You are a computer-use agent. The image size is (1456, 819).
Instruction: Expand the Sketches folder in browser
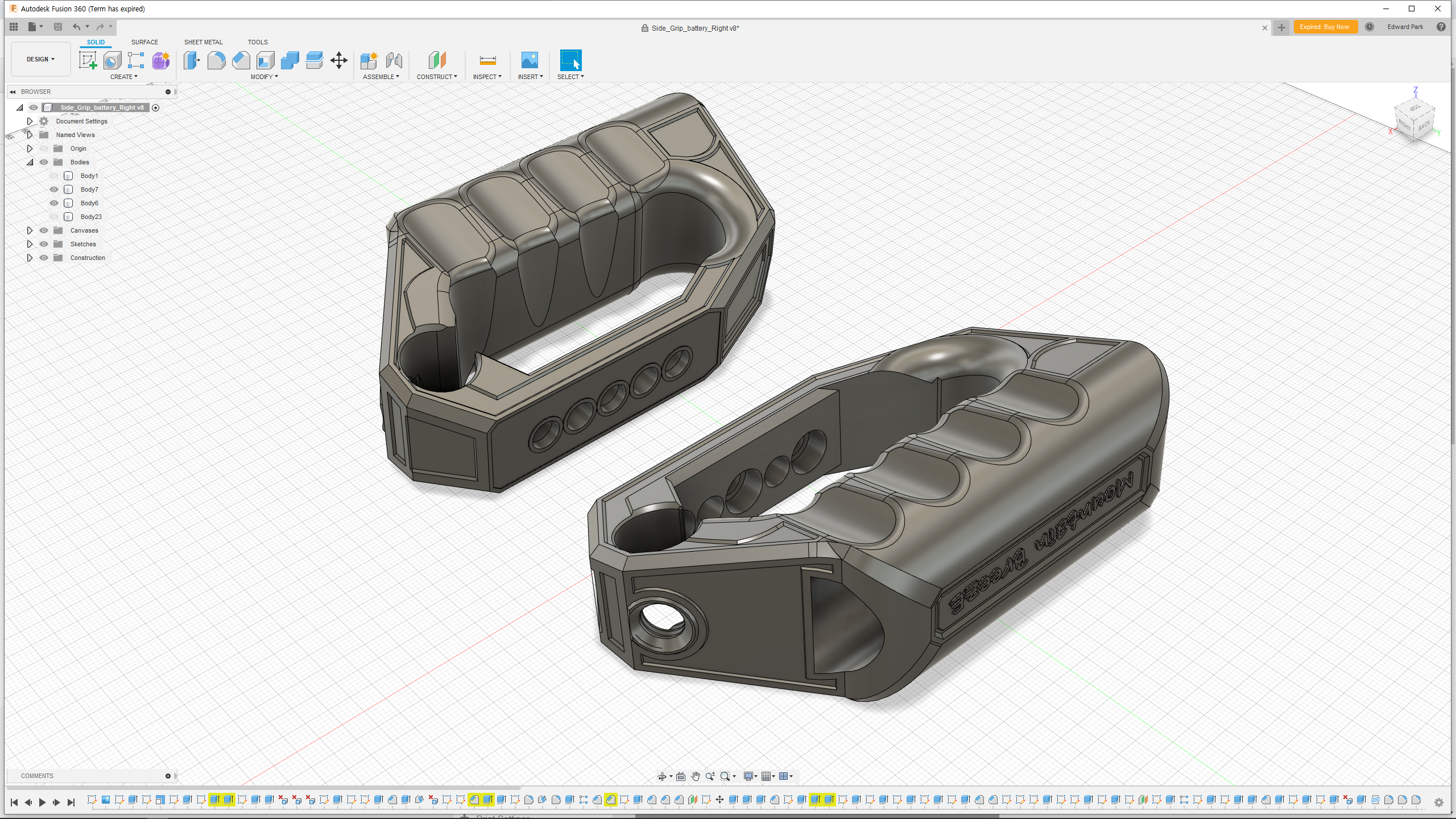click(x=30, y=244)
